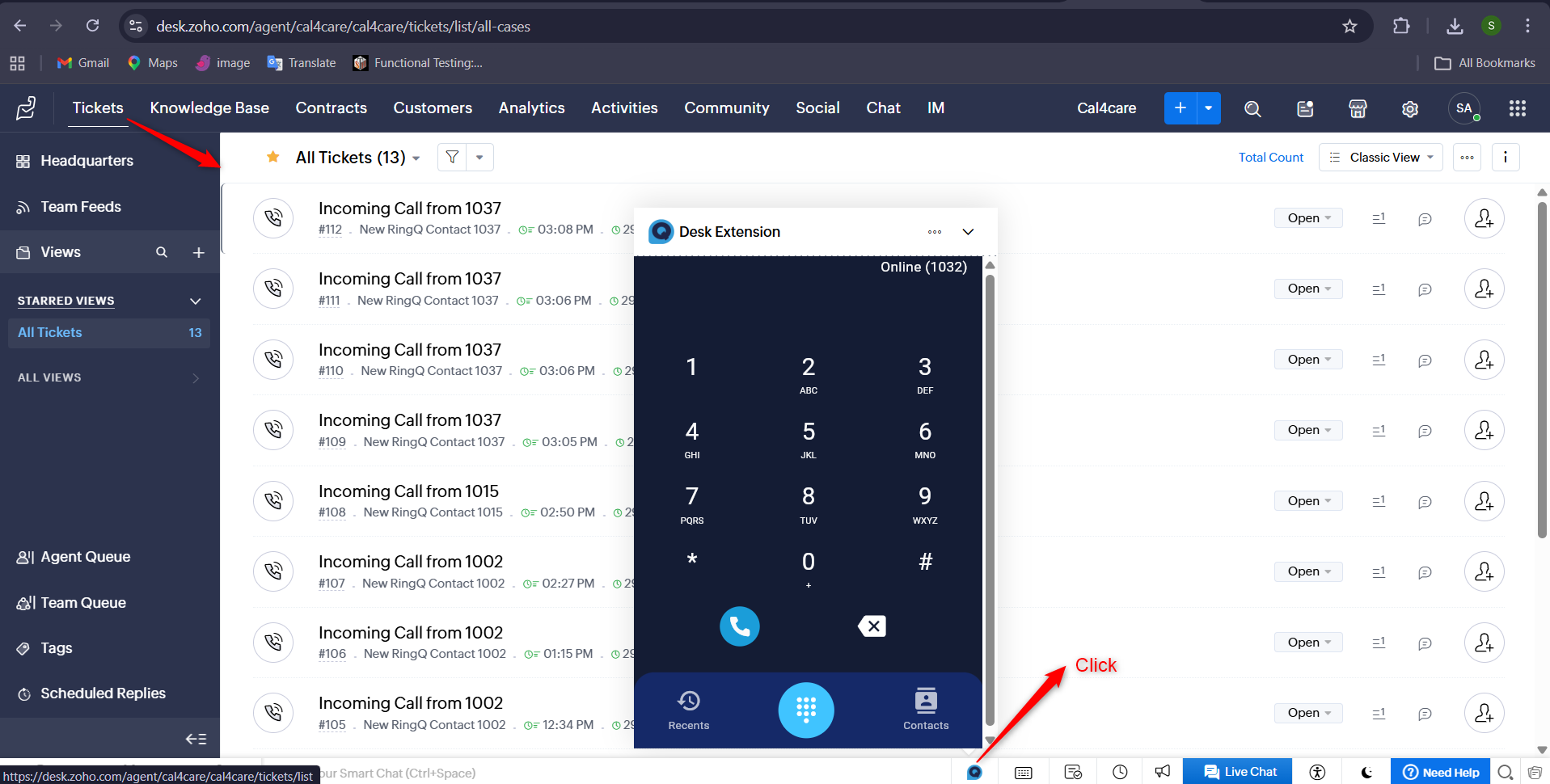Expand the All Views section

coord(196,377)
